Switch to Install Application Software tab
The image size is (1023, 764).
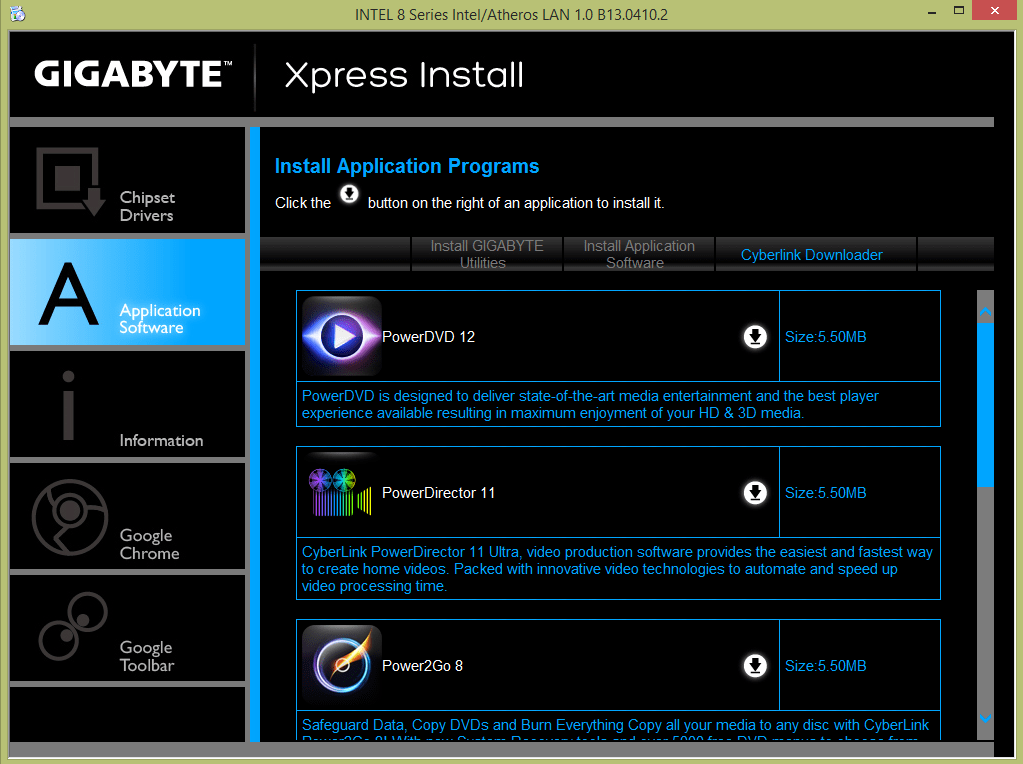(639, 254)
